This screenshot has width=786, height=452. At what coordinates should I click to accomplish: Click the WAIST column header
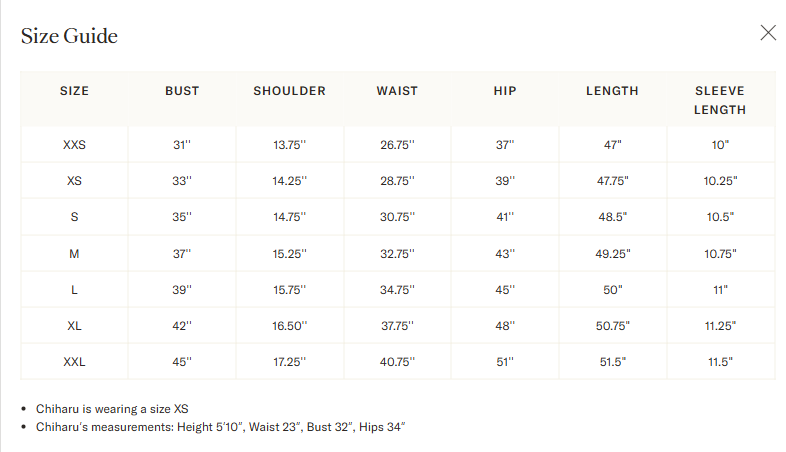(397, 91)
